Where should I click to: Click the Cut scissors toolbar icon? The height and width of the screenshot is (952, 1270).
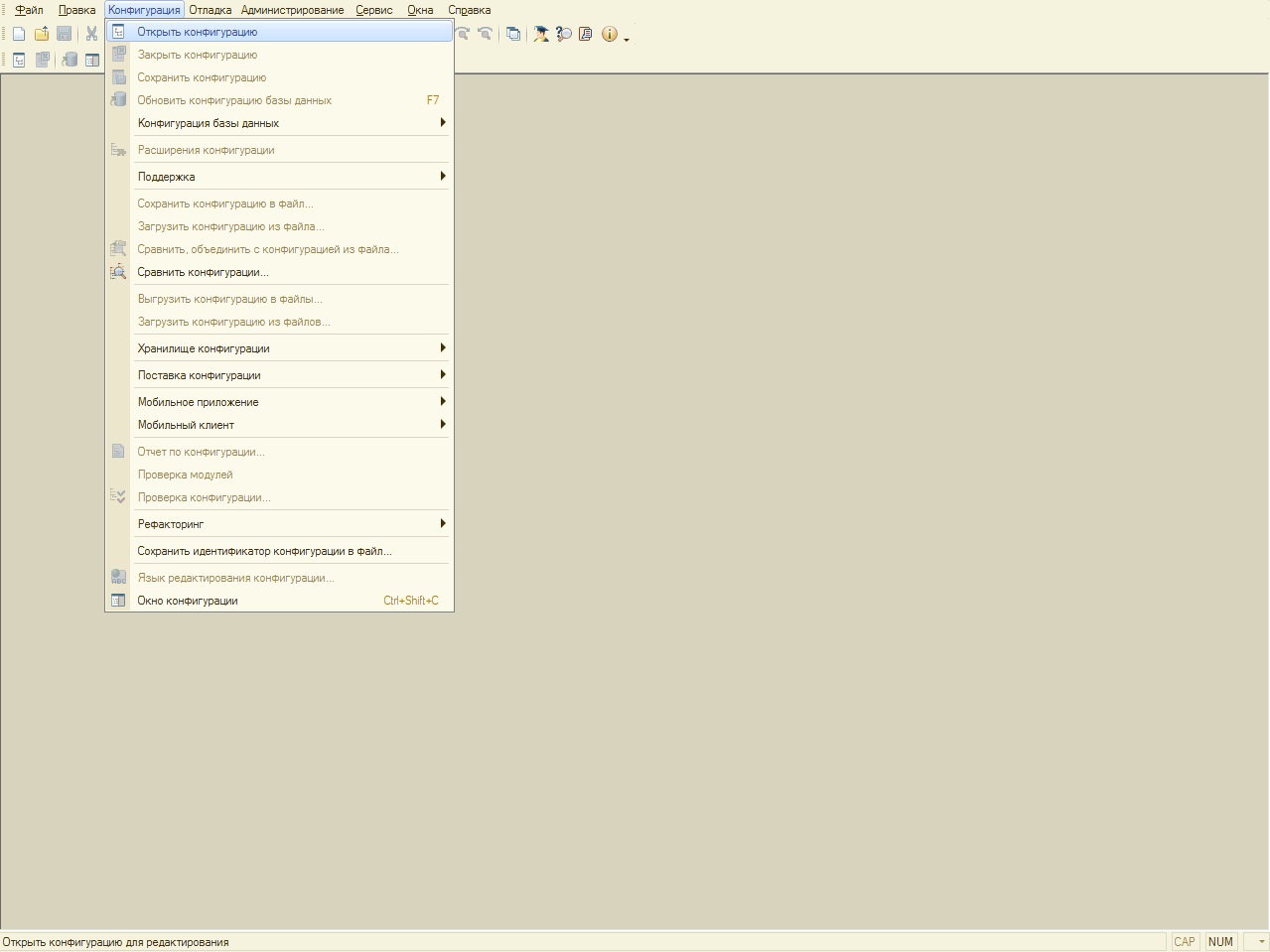coord(91,34)
